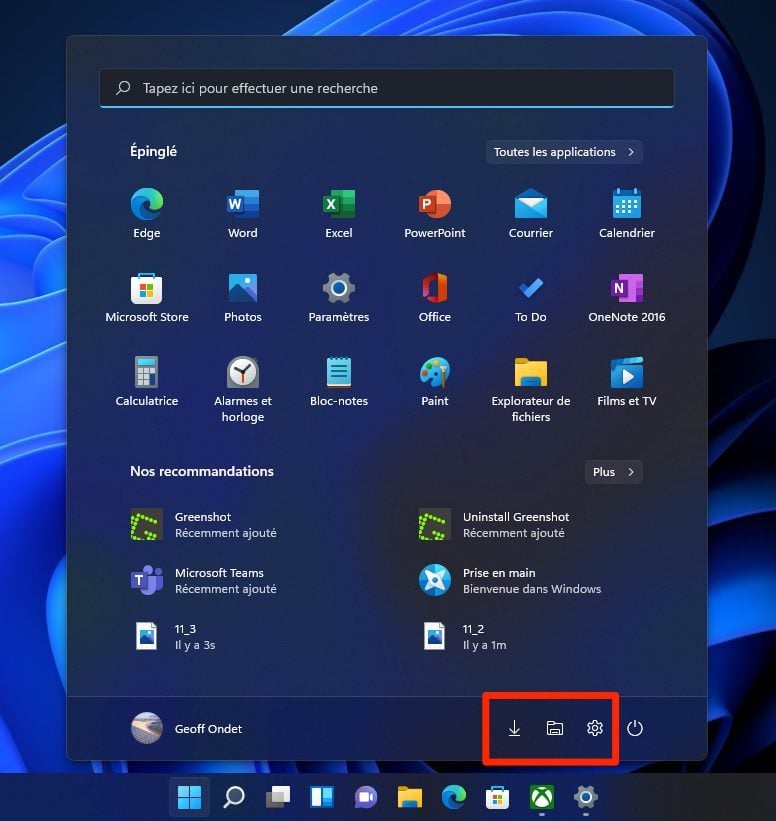
Task: Click the Windows Start button on taskbar
Action: (190, 797)
